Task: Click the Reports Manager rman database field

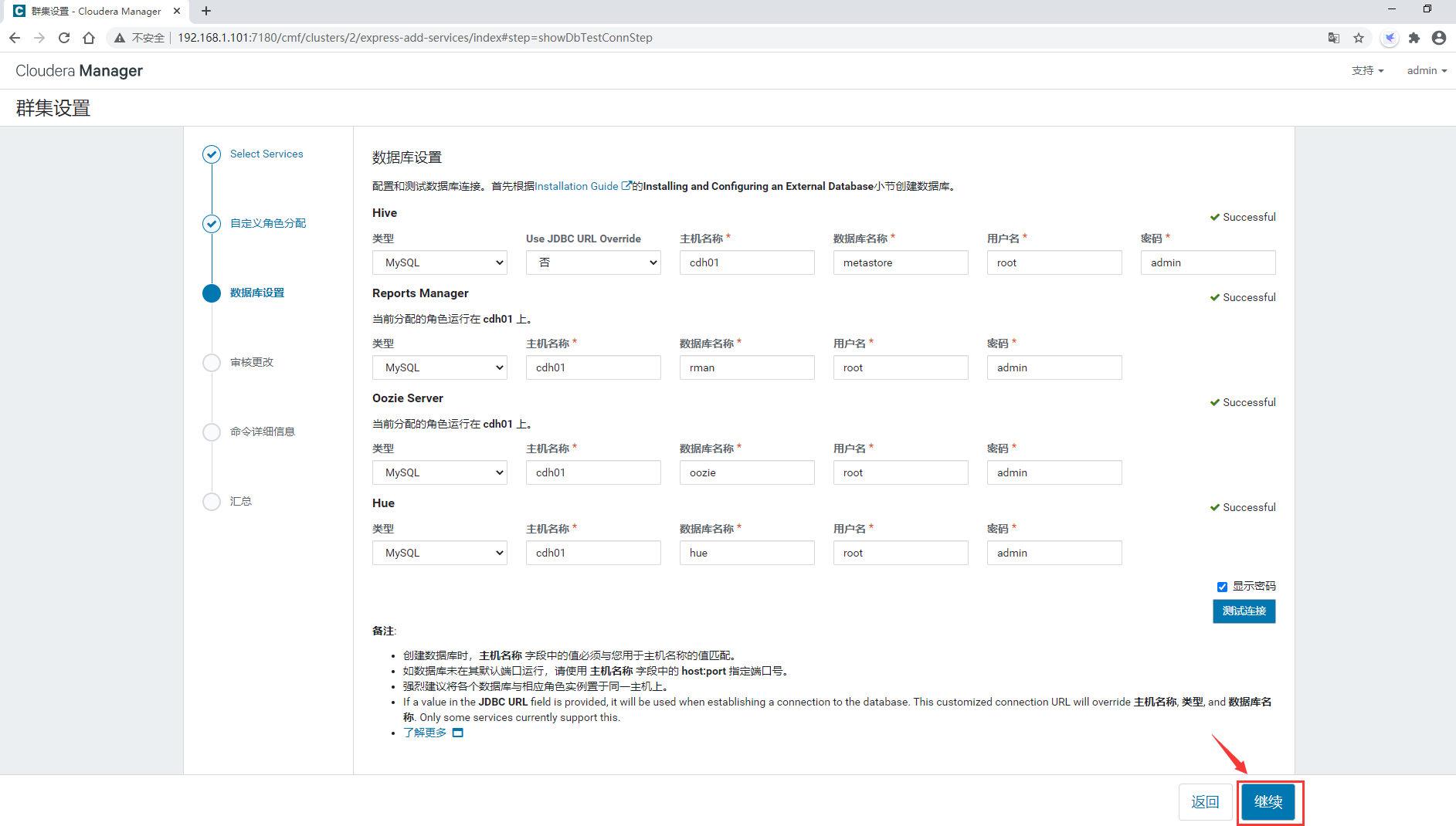Action: pyautogui.click(x=747, y=367)
